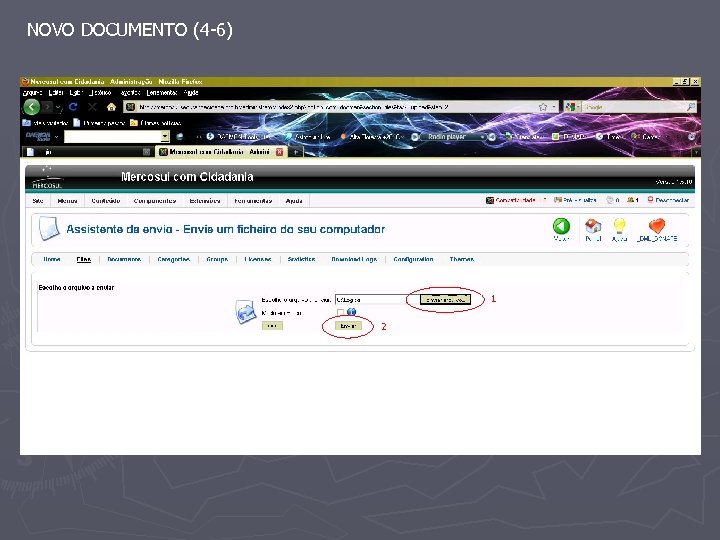720x540 pixels.
Task: Expand the Radio player station dropdown
Action: (482, 137)
